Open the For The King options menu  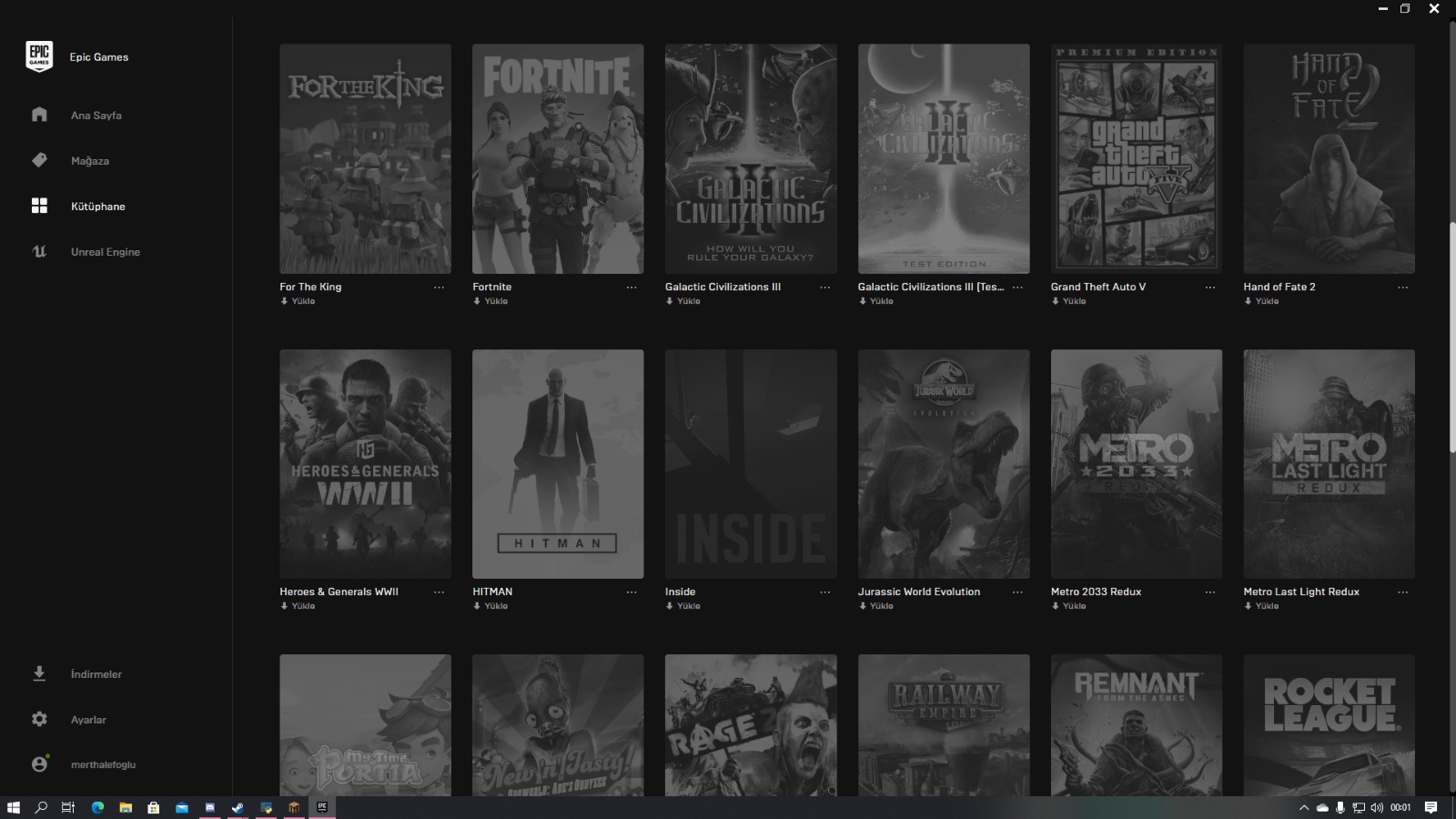pyautogui.click(x=439, y=288)
